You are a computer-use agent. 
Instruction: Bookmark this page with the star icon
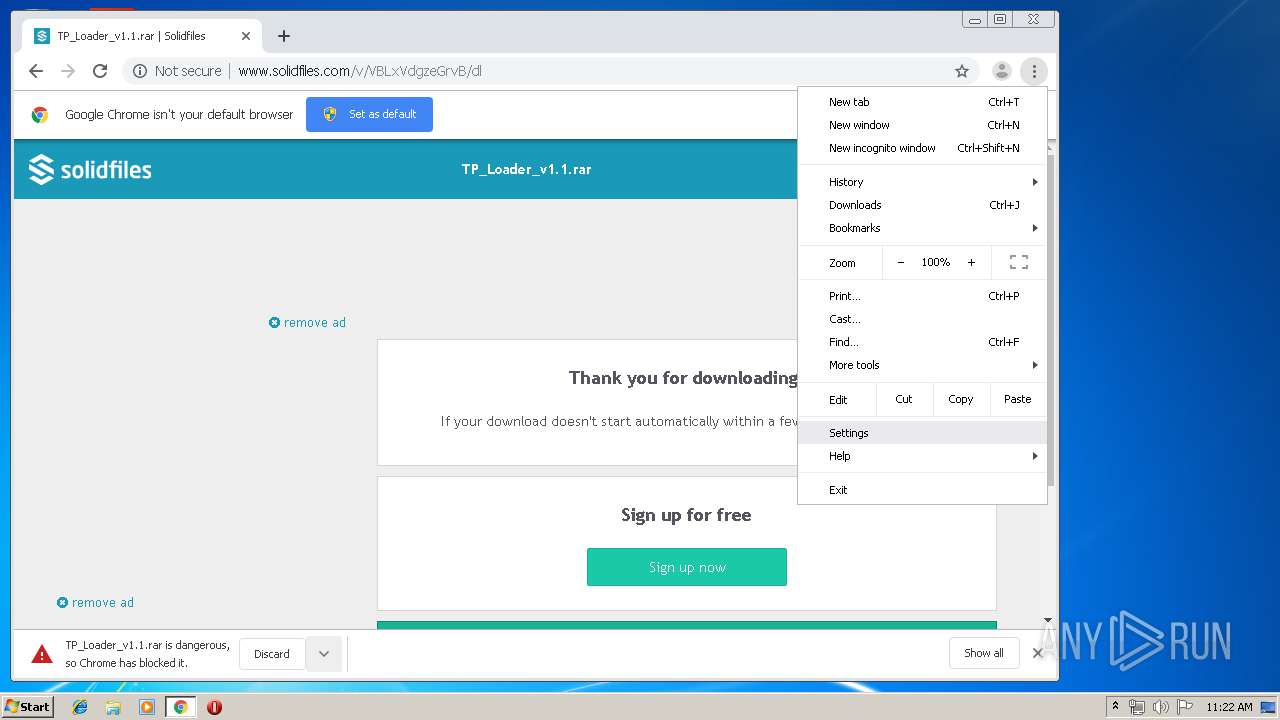[x=962, y=71]
